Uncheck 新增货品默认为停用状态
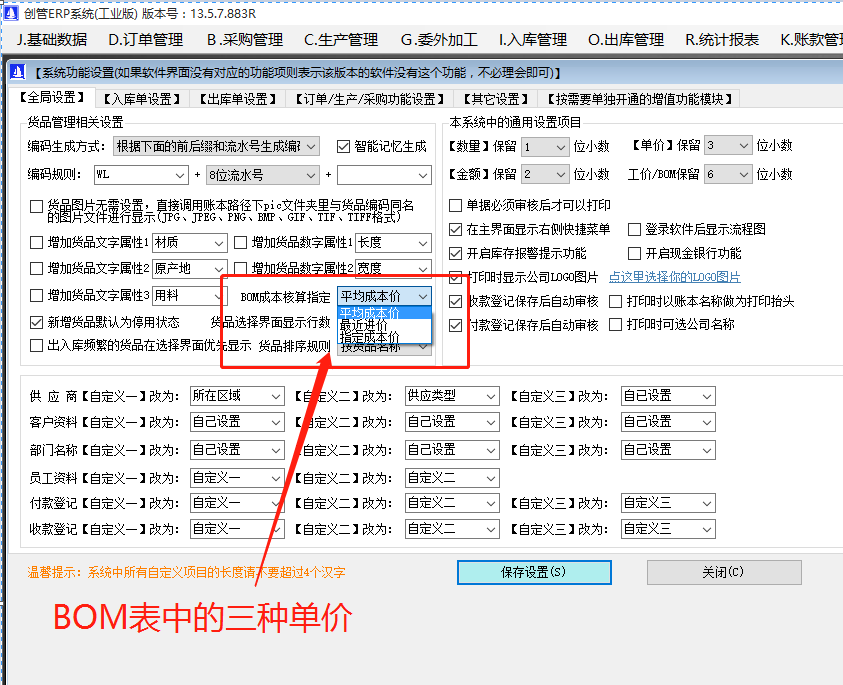The width and height of the screenshot is (843, 685). point(36,321)
